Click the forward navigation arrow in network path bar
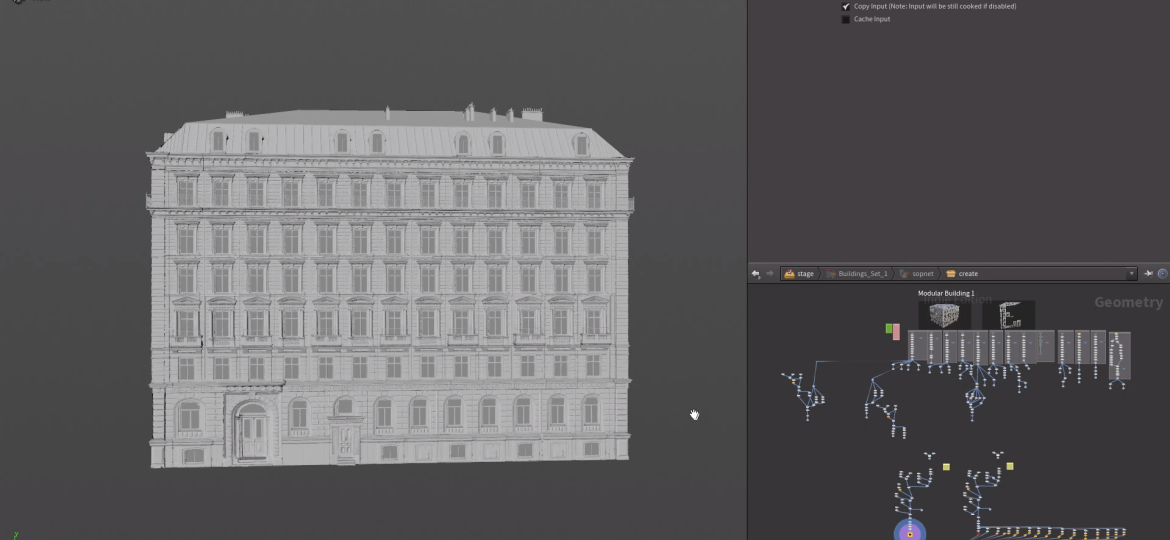This screenshot has width=1170, height=540. pyautogui.click(x=768, y=274)
